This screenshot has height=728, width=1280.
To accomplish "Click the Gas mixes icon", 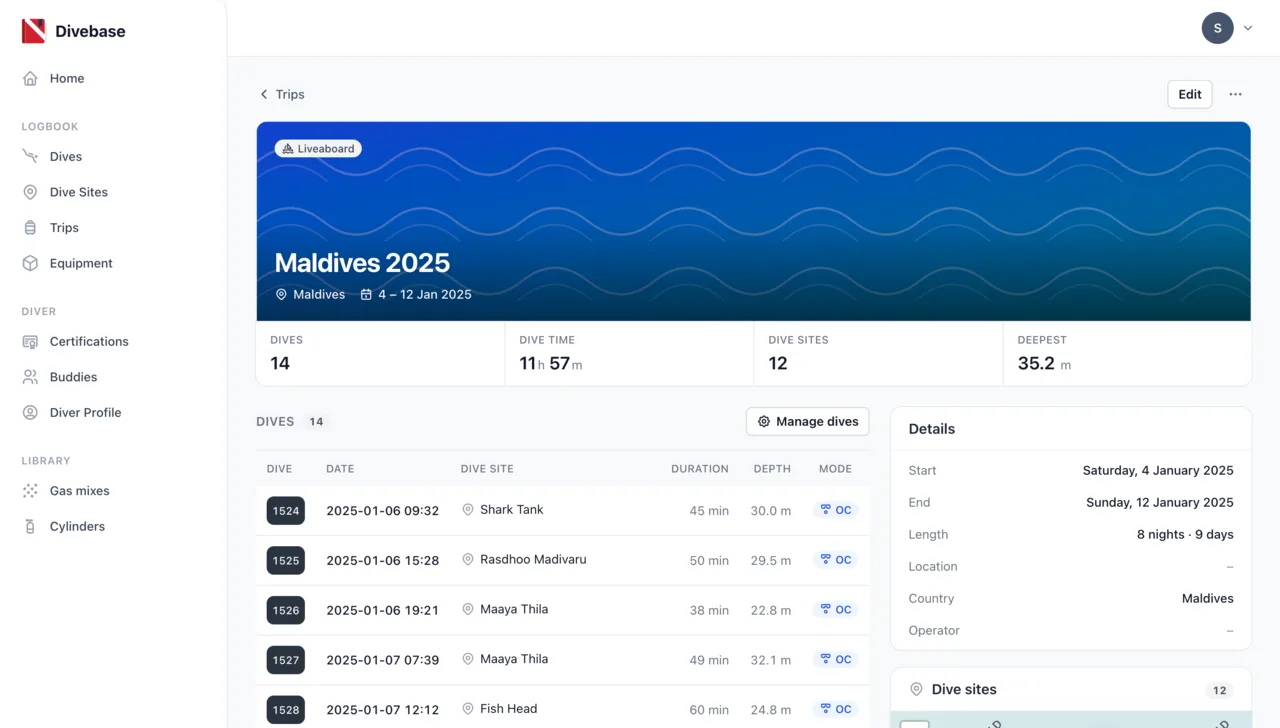I will (30, 491).
